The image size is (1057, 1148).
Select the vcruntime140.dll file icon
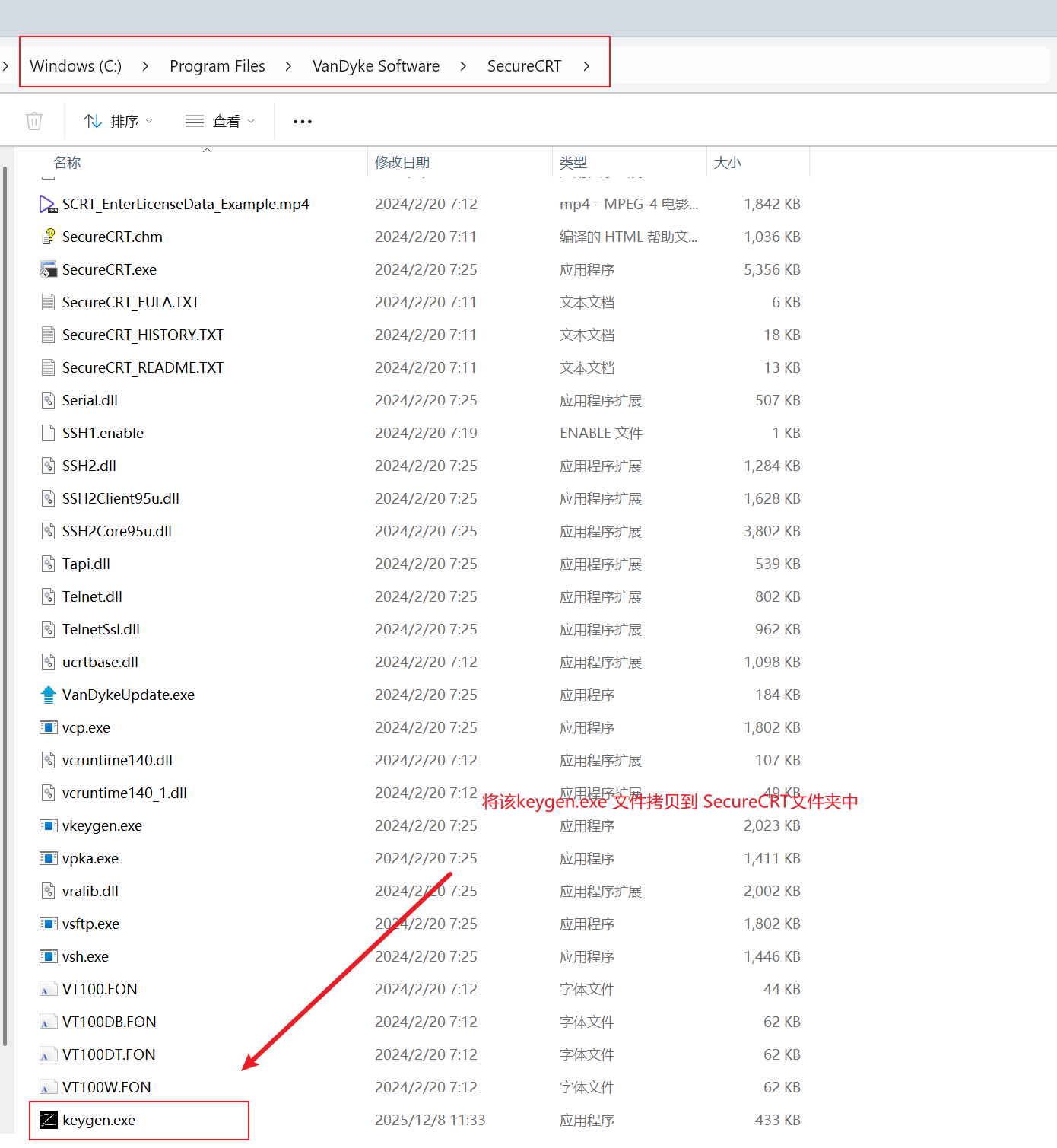[48, 760]
